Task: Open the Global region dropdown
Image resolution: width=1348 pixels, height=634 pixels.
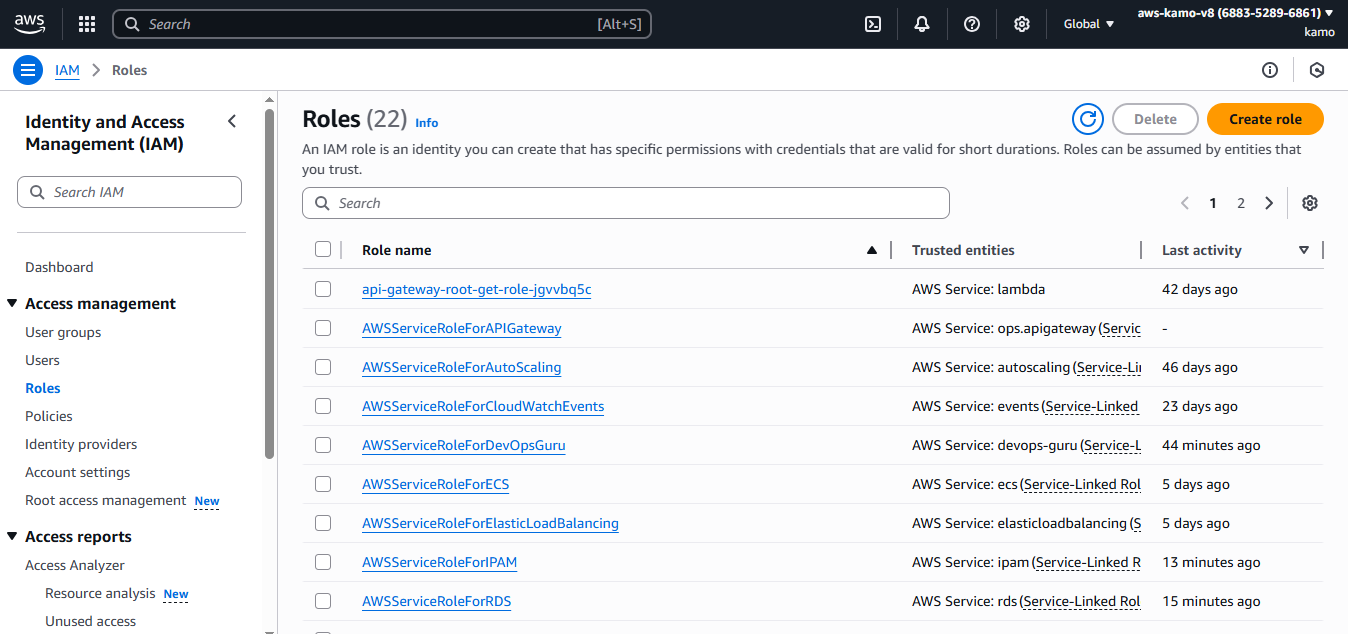Action: (x=1088, y=24)
